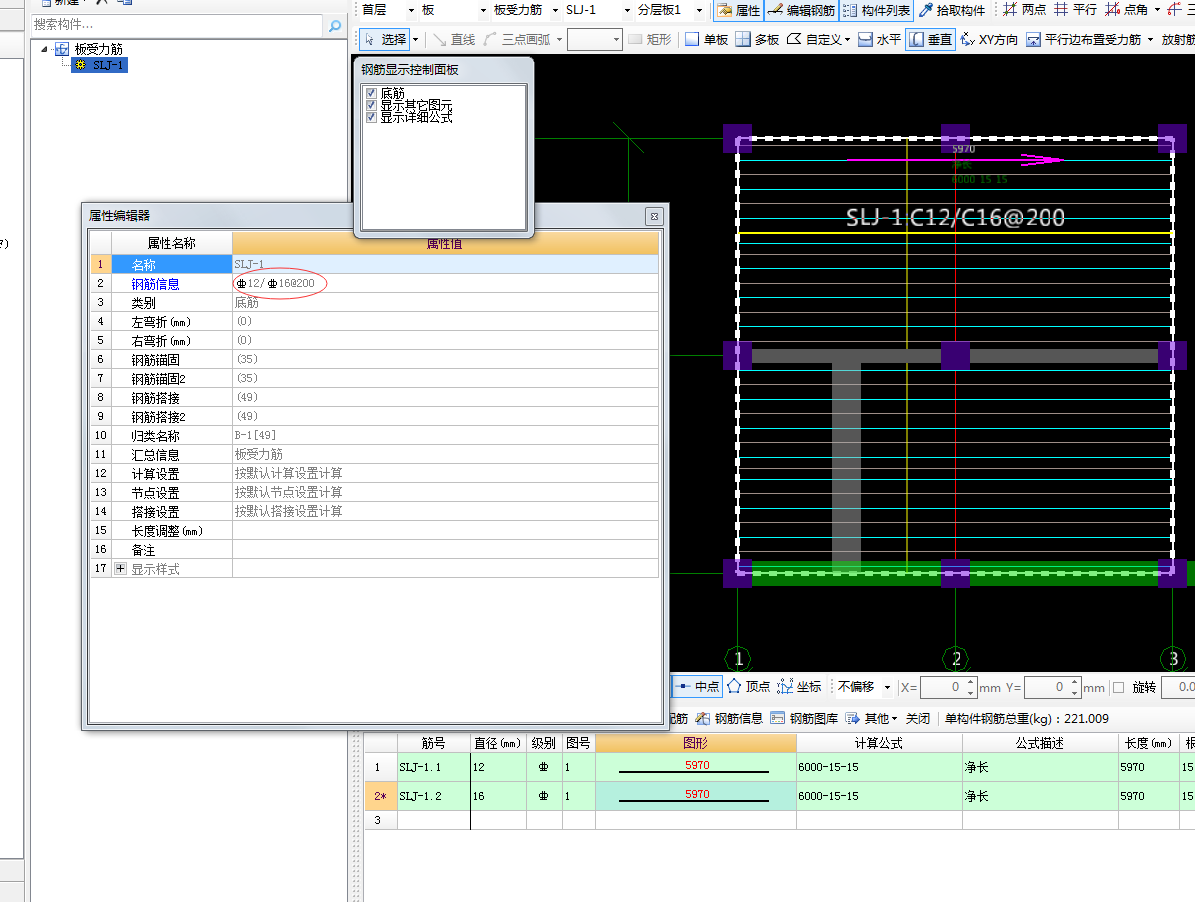Open the 自定义 dropdown arrow
The image size is (1195, 902).
[x=847, y=40]
